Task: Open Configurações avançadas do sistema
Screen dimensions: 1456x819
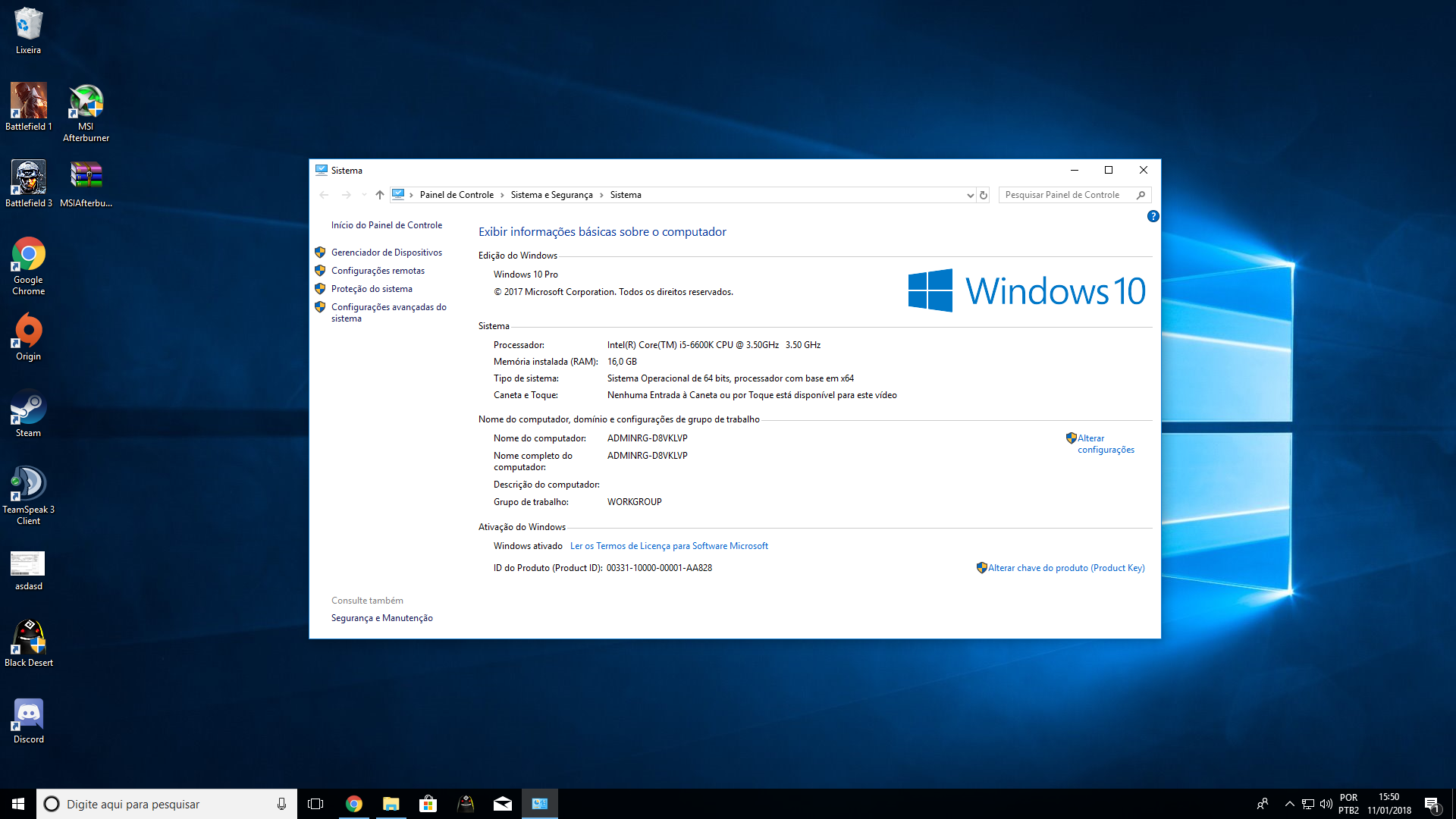Action: point(389,312)
